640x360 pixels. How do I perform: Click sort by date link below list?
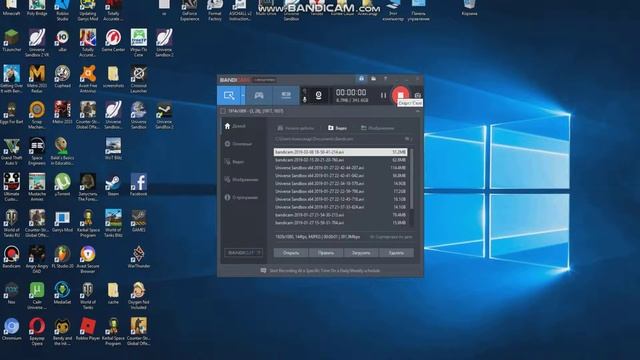[391, 237]
